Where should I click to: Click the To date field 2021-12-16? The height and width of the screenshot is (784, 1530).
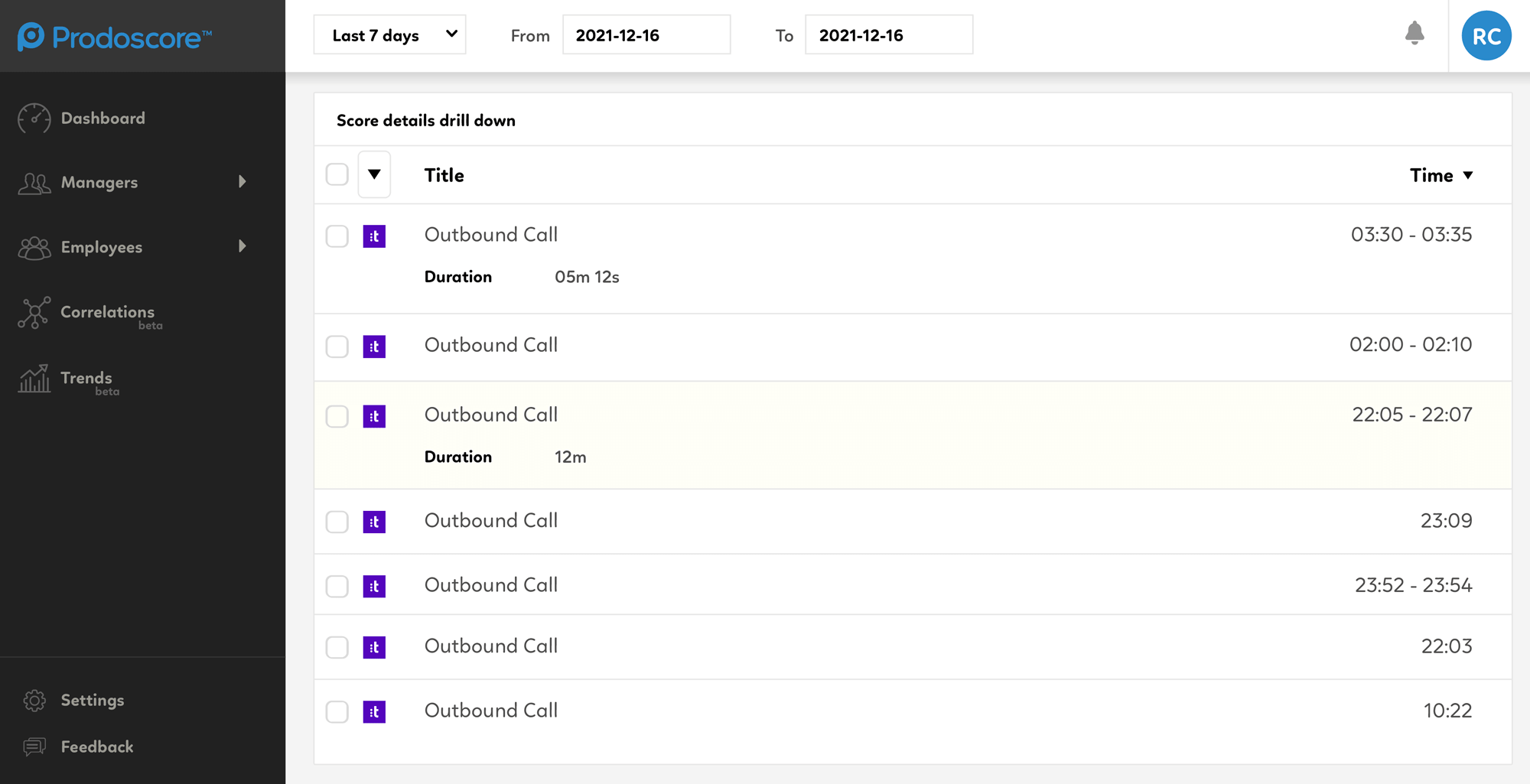point(889,35)
